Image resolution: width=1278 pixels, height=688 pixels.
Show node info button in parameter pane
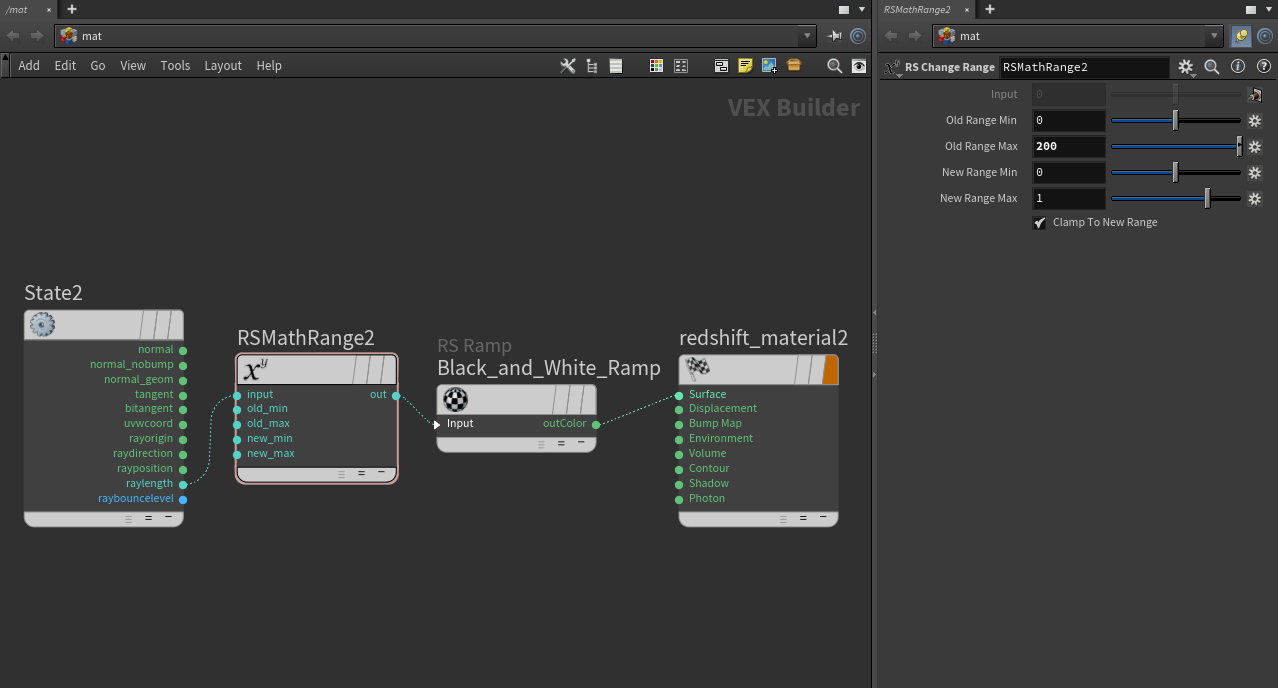(x=1238, y=67)
